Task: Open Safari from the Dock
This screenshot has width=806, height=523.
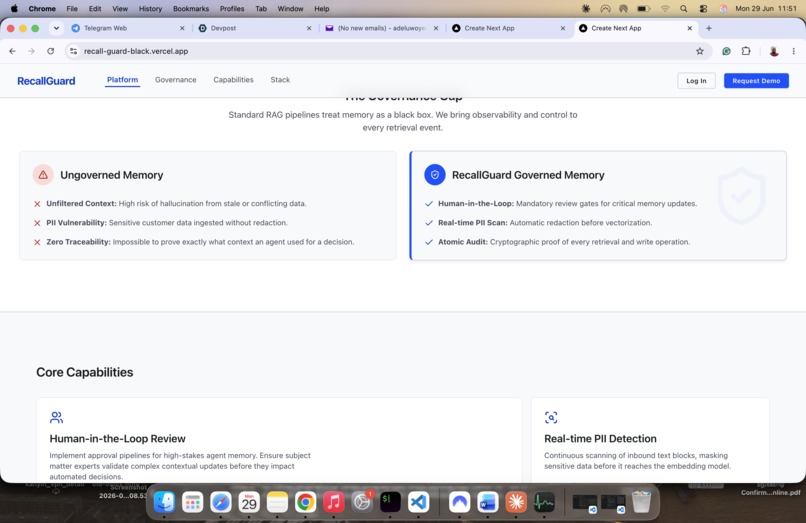Action: tap(221, 501)
